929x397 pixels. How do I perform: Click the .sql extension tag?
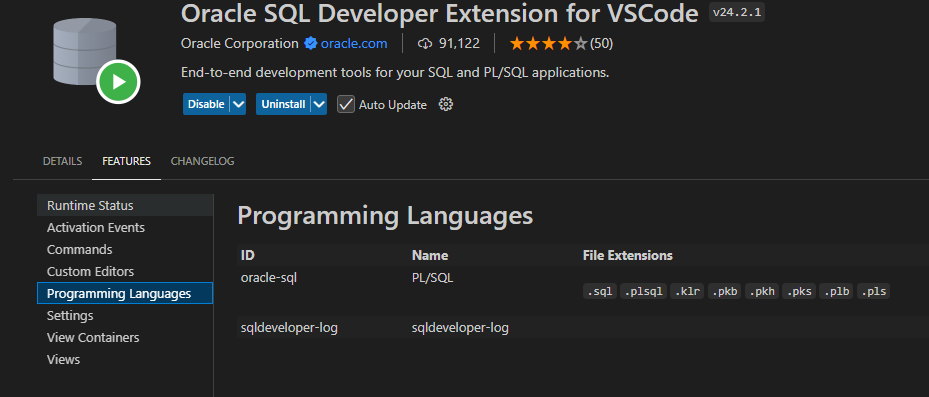pos(600,291)
